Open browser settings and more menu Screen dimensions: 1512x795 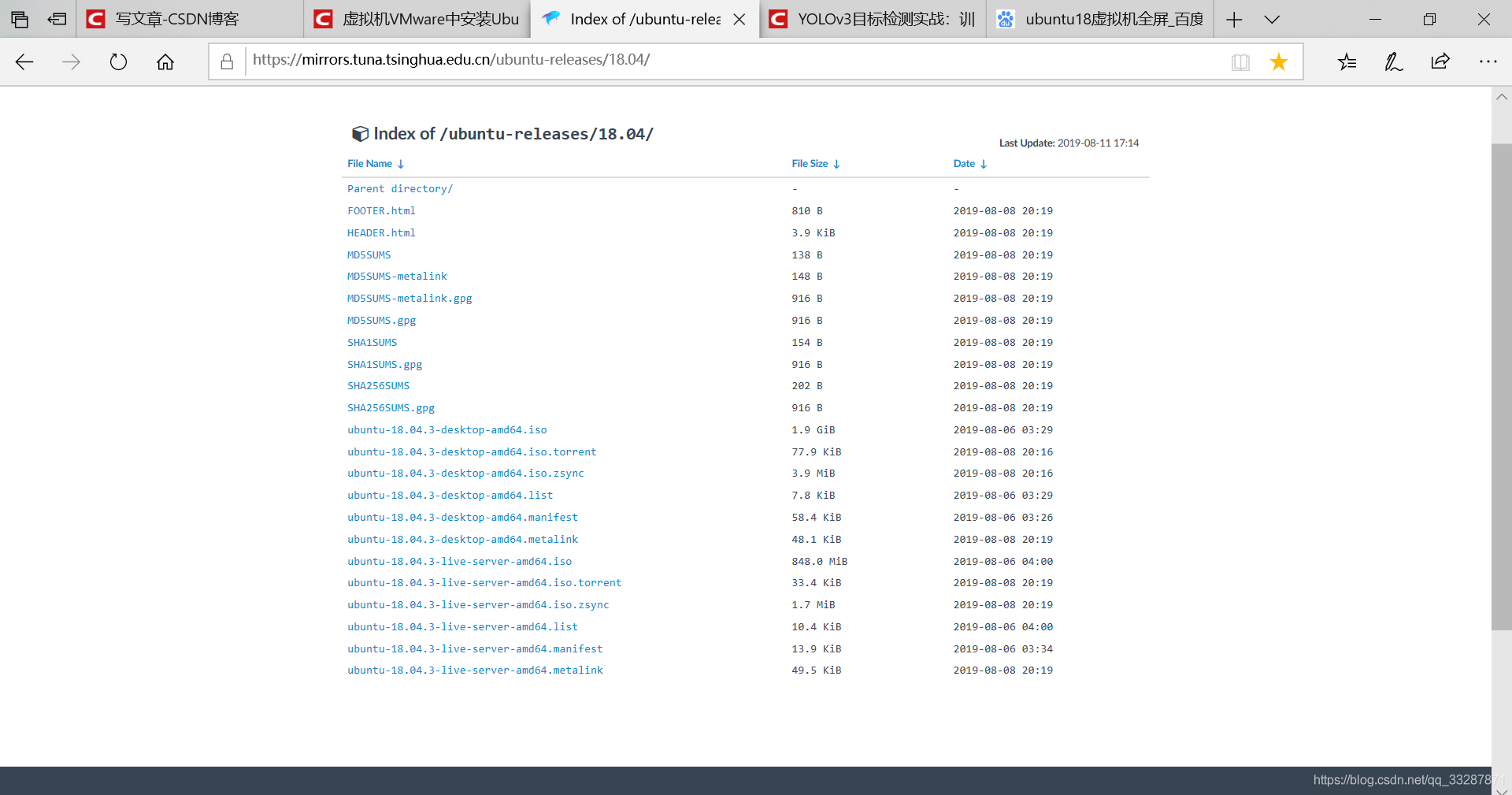coord(1488,61)
